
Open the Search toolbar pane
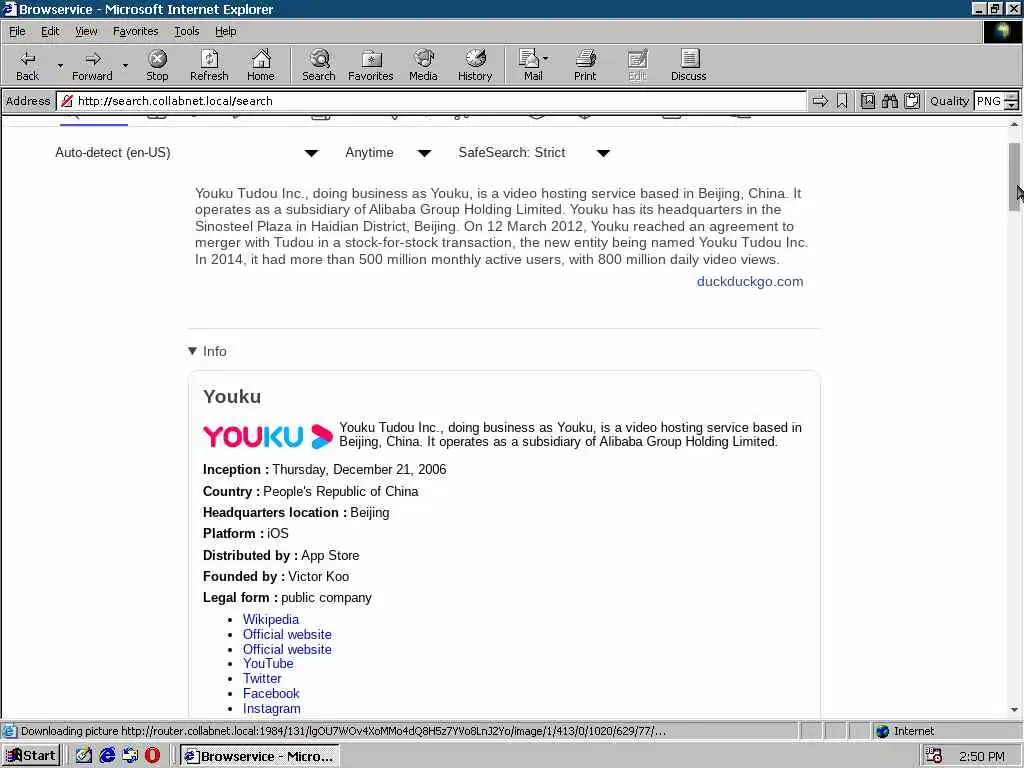(319, 65)
